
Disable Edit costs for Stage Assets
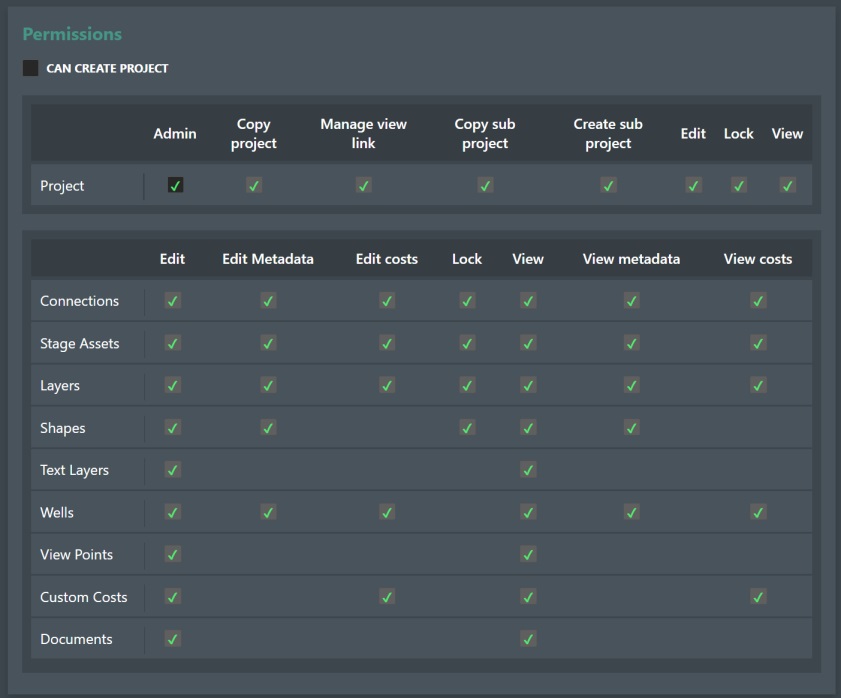coord(387,343)
